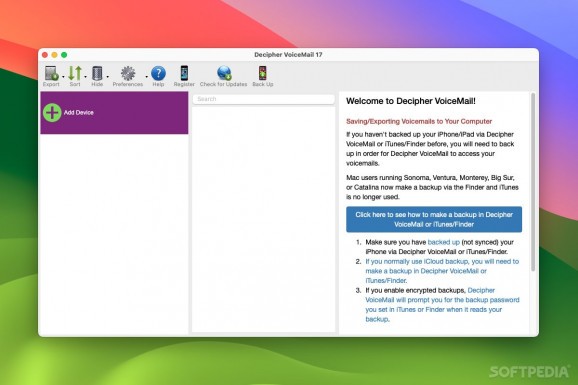Click the welcome panel vertical scrollbar
This screenshot has width=578, height=385.
tap(533, 183)
